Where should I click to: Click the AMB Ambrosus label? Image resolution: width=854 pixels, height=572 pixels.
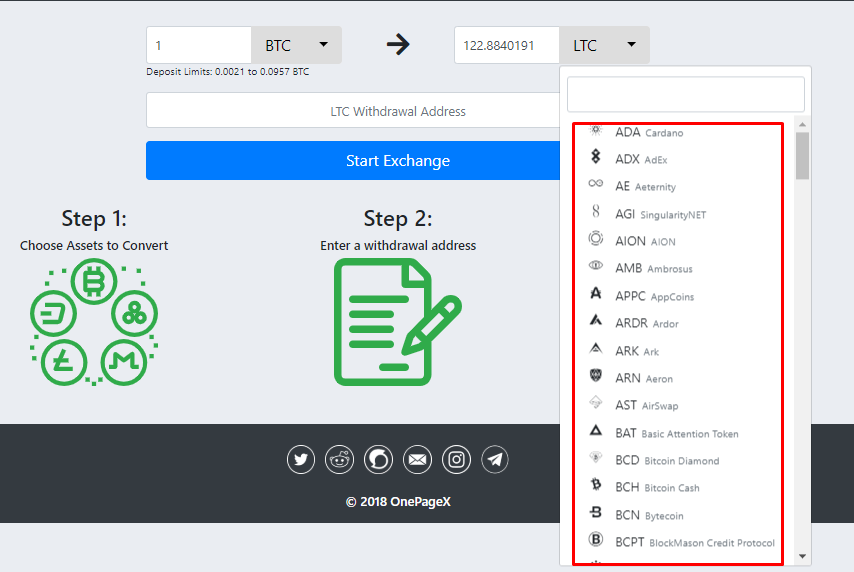pyautogui.click(x=654, y=269)
